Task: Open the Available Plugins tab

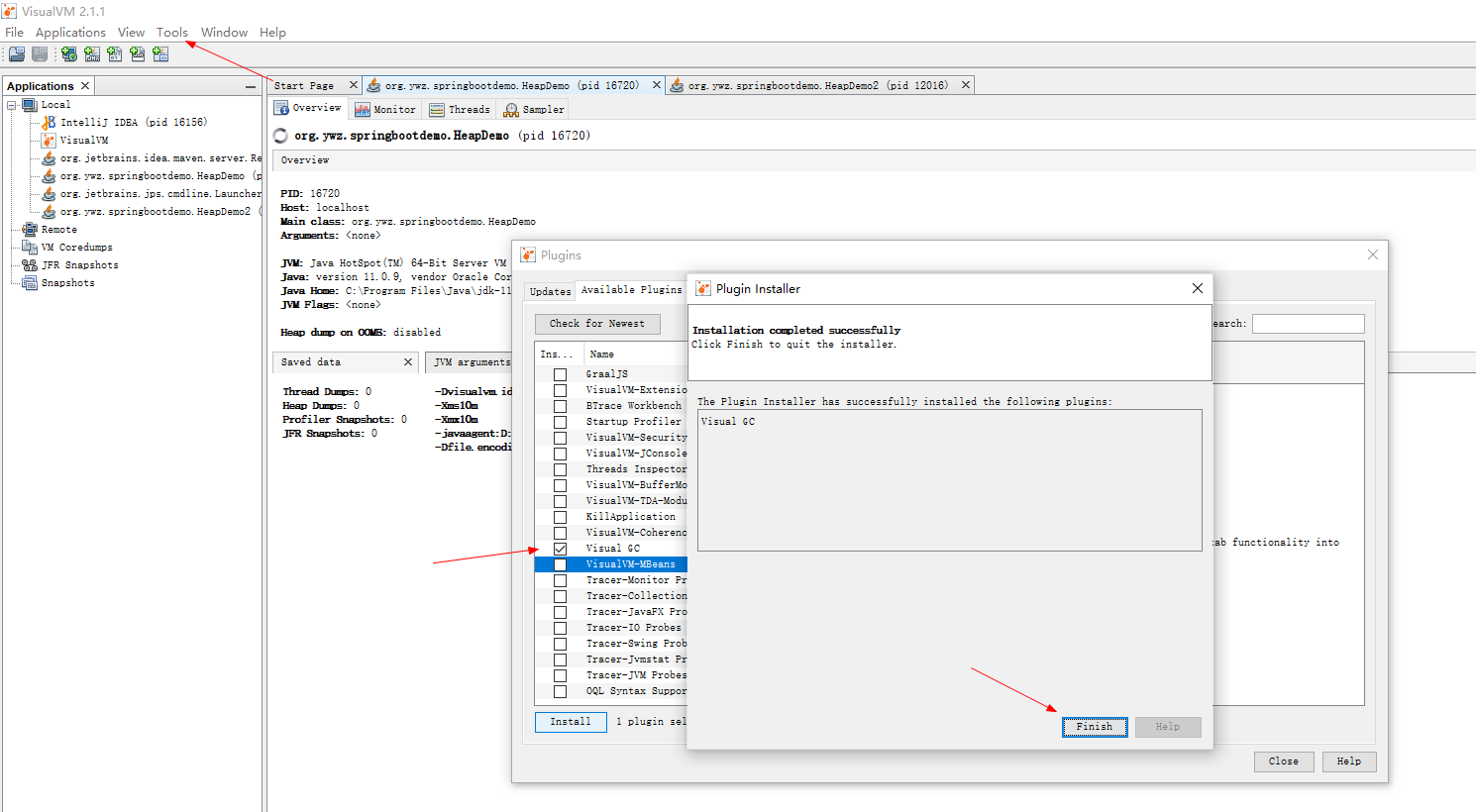Action: tap(631, 290)
